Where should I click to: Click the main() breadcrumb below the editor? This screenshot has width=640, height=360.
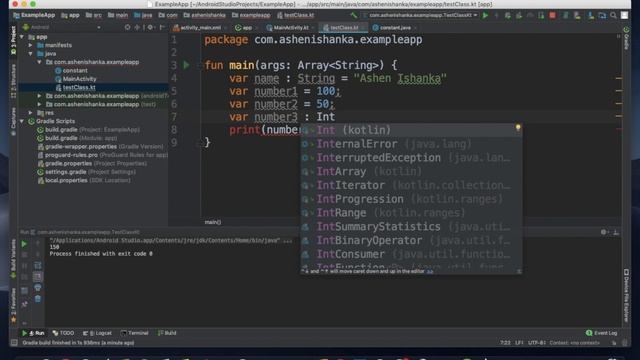click(x=212, y=222)
